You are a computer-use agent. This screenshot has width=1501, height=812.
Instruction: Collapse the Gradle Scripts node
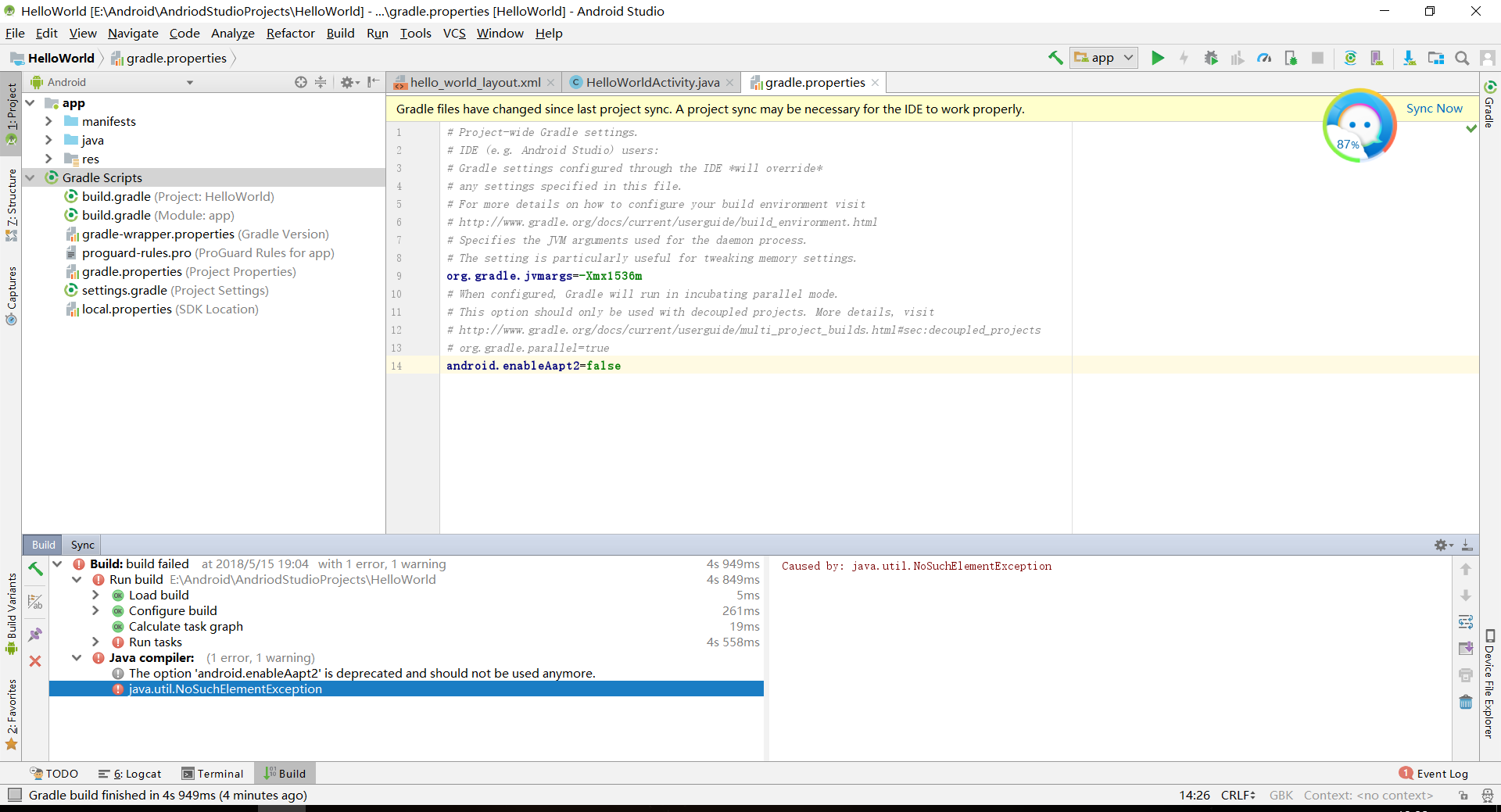coord(30,177)
